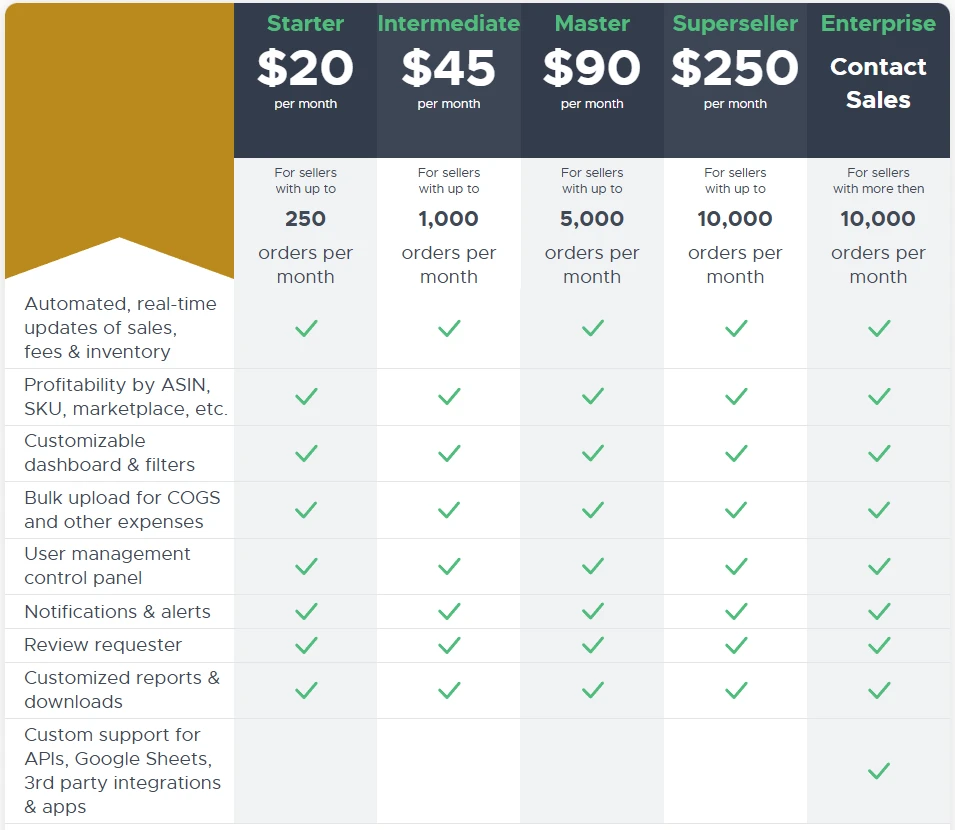Click Intermediate checkmark for Review requester
Viewport: 955px width, 830px height.
449,645
